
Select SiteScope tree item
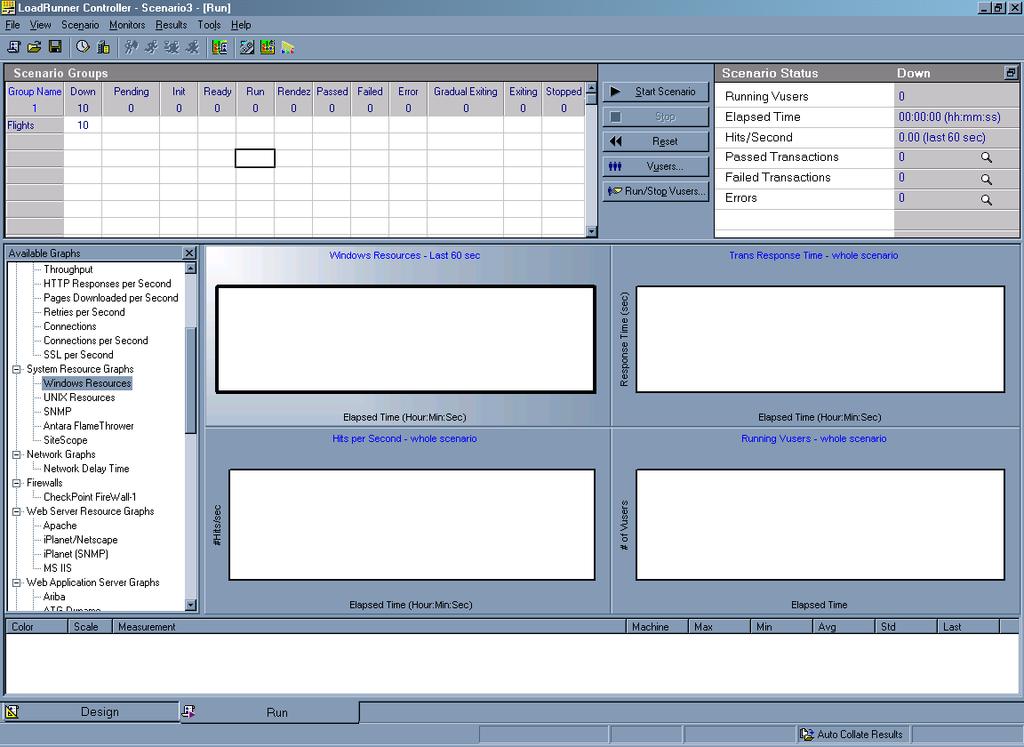[65, 441]
